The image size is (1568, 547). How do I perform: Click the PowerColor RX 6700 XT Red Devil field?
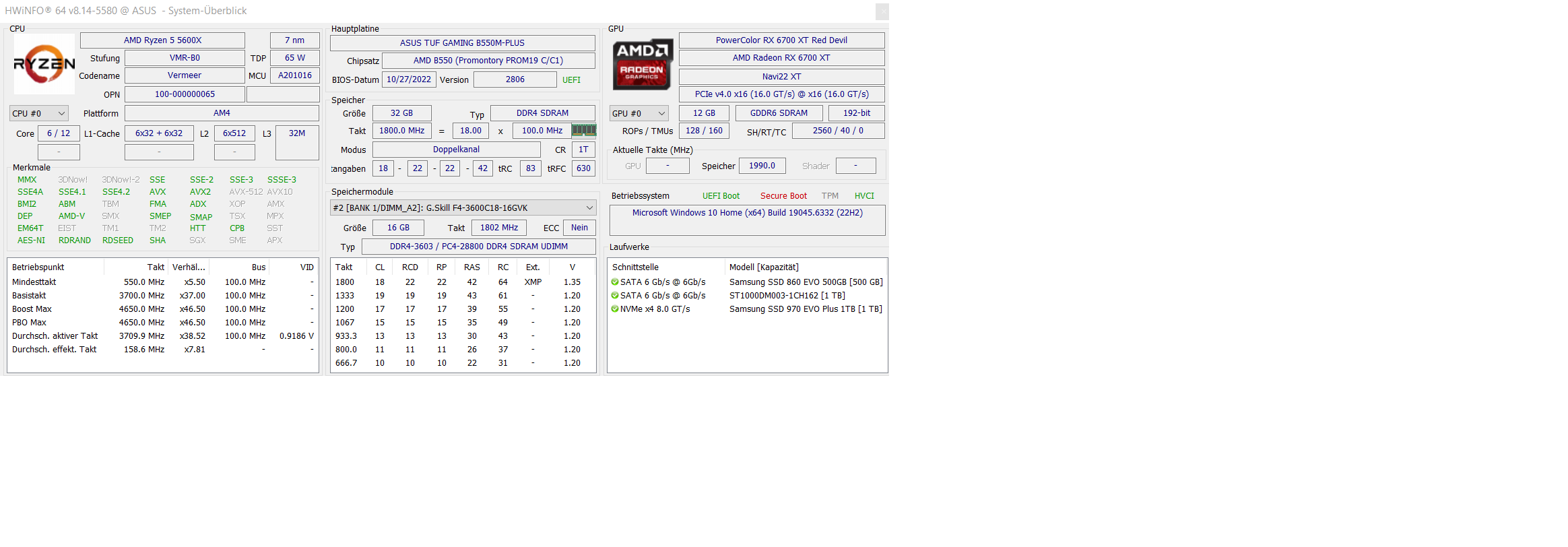coord(781,40)
